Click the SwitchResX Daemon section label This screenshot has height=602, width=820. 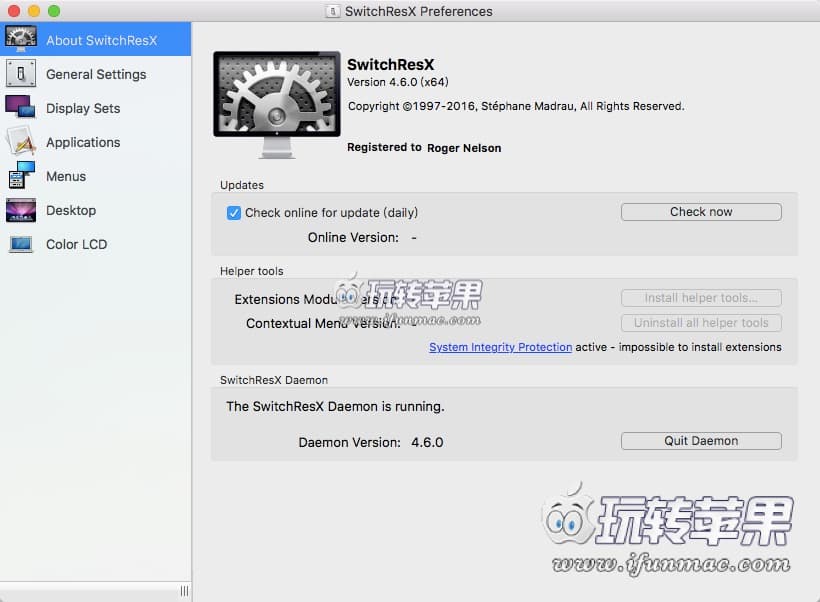pos(274,380)
